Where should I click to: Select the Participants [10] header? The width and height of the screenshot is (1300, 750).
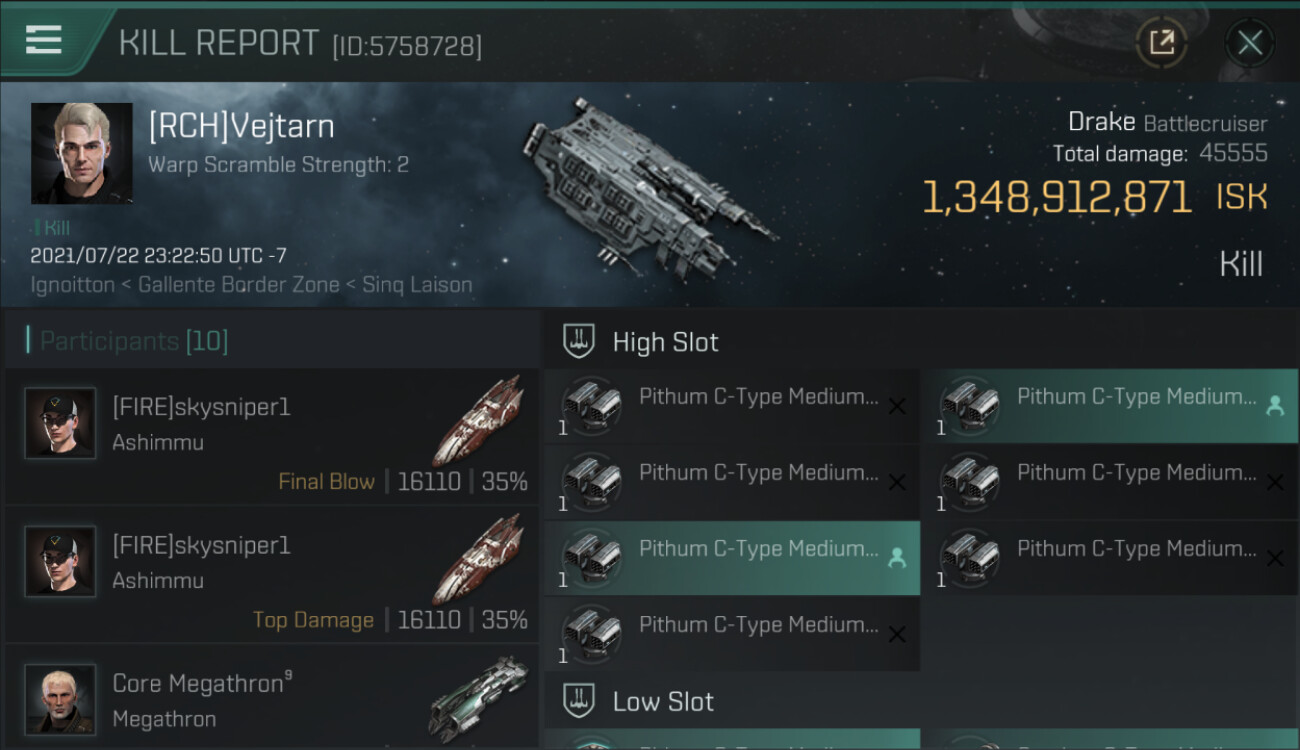point(134,341)
